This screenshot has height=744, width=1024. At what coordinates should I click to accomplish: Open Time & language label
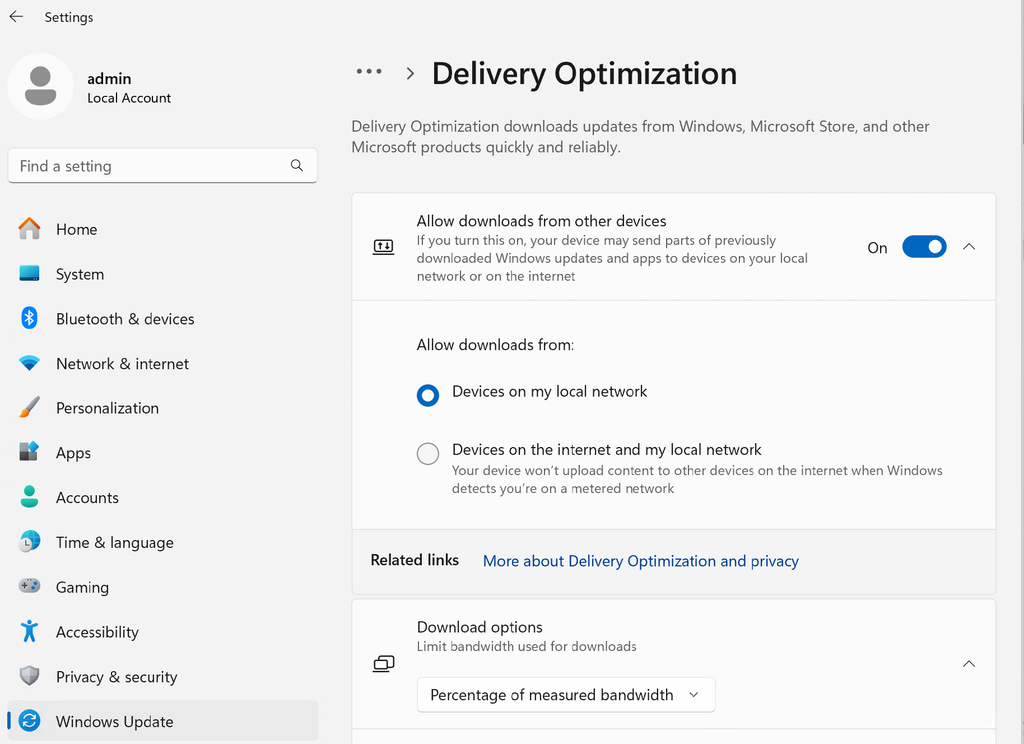point(114,543)
